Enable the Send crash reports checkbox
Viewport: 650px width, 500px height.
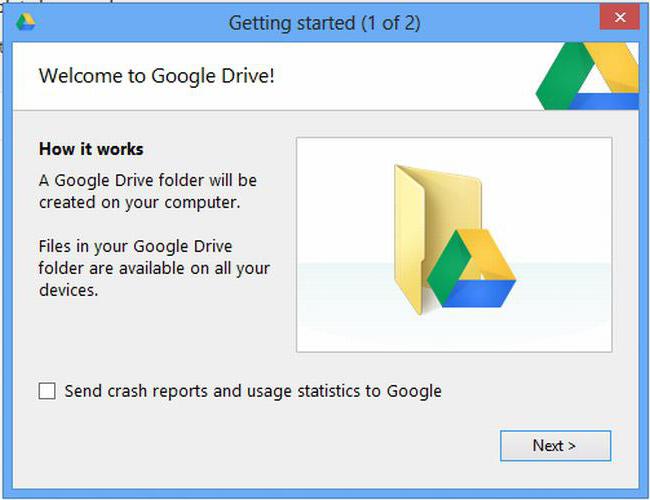pos(47,391)
